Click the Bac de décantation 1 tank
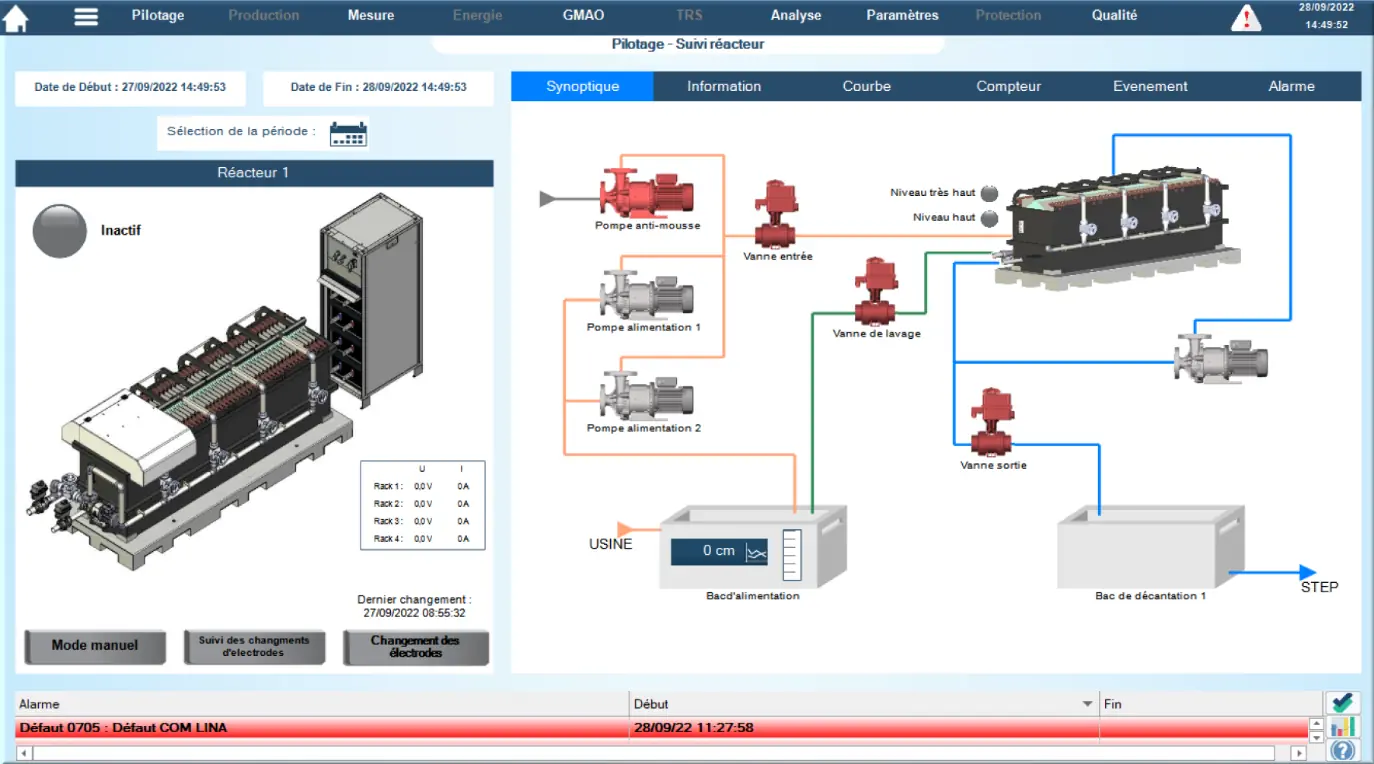This screenshot has width=1374, height=764. click(1151, 547)
